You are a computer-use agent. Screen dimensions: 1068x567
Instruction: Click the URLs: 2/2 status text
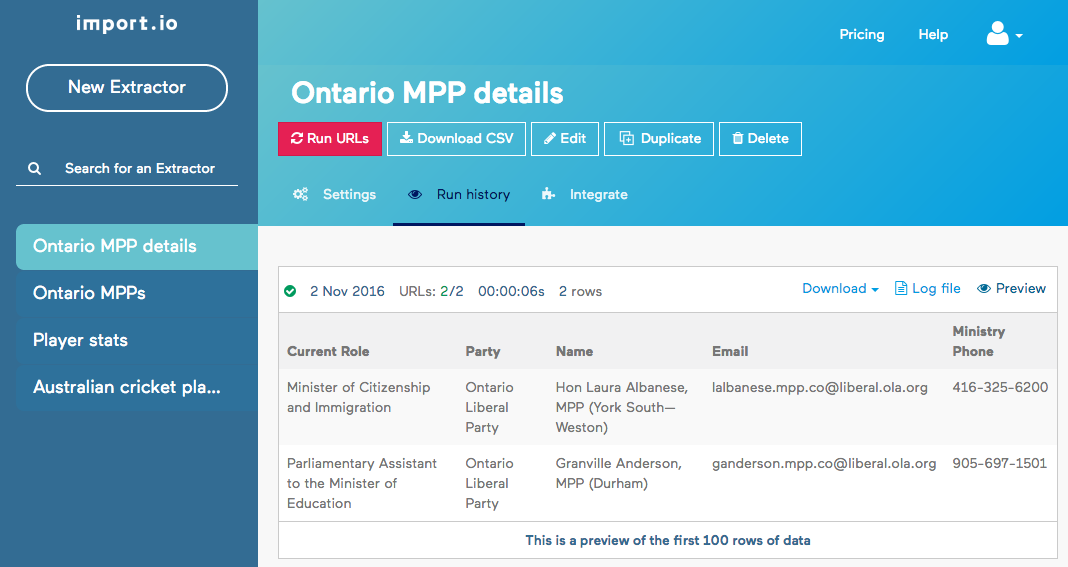coord(431,291)
